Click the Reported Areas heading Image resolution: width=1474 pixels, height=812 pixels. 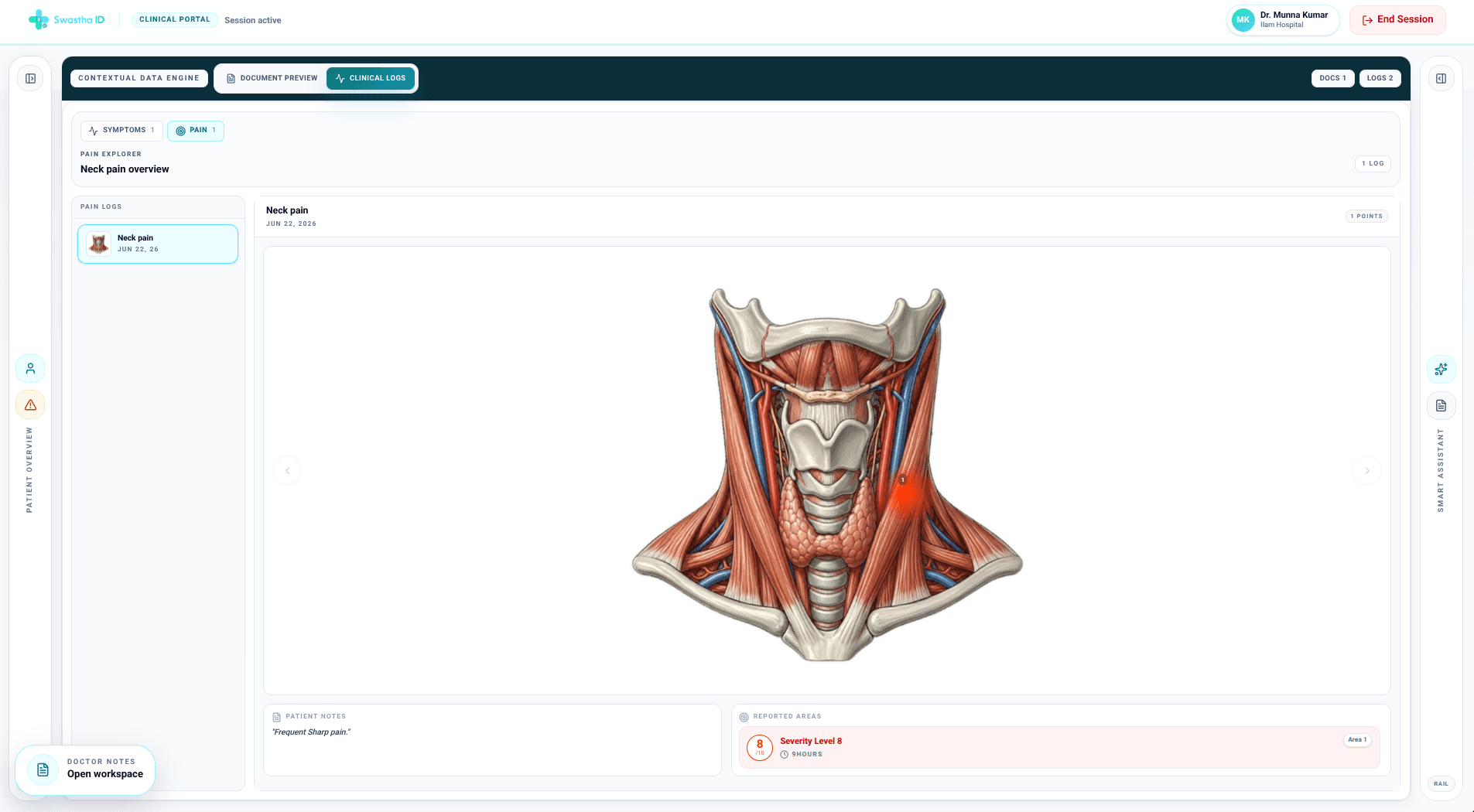coord(787,716)
